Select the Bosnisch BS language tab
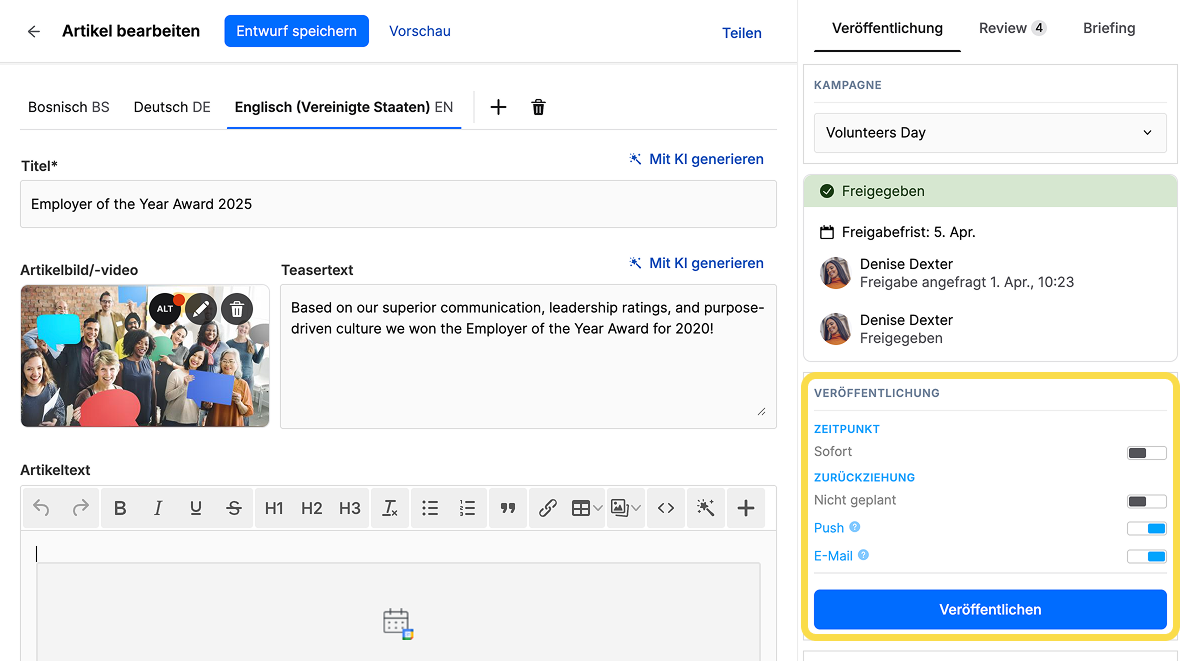 point(68,108)
